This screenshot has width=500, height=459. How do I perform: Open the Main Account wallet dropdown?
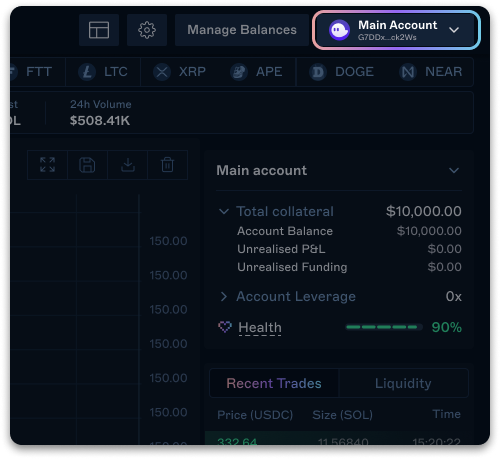(x=396, y=30)
